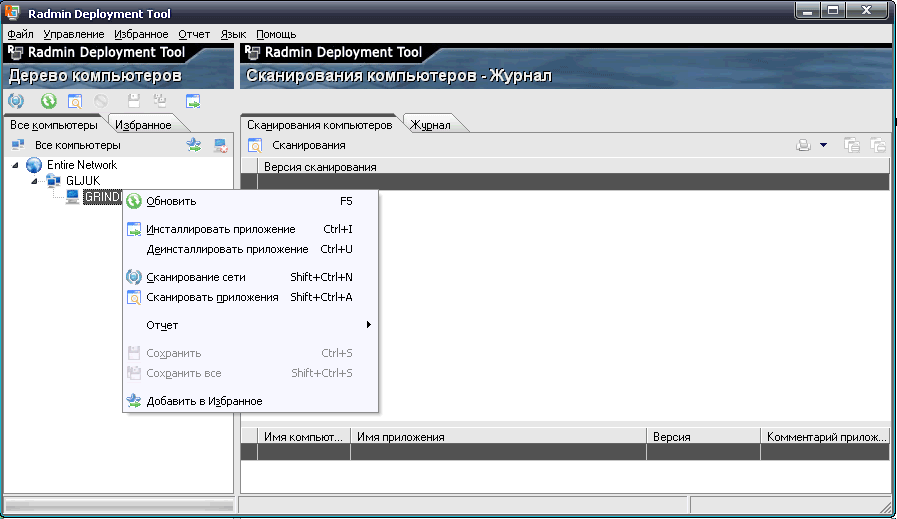The width and height of the screenshot is (897, 519).
Task: Collapse the GLJUK tree node
Action: pyautogui.click(x=34, y=181)
